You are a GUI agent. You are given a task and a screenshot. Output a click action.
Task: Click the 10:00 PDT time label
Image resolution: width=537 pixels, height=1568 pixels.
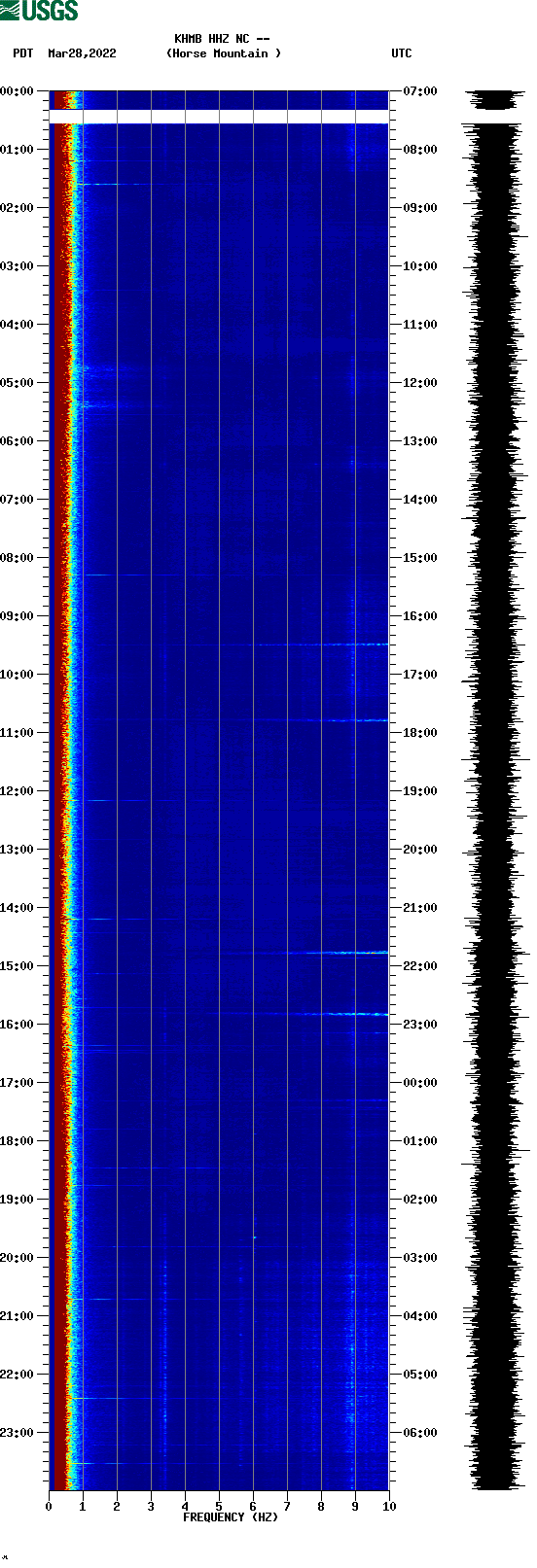coord(18,675)
